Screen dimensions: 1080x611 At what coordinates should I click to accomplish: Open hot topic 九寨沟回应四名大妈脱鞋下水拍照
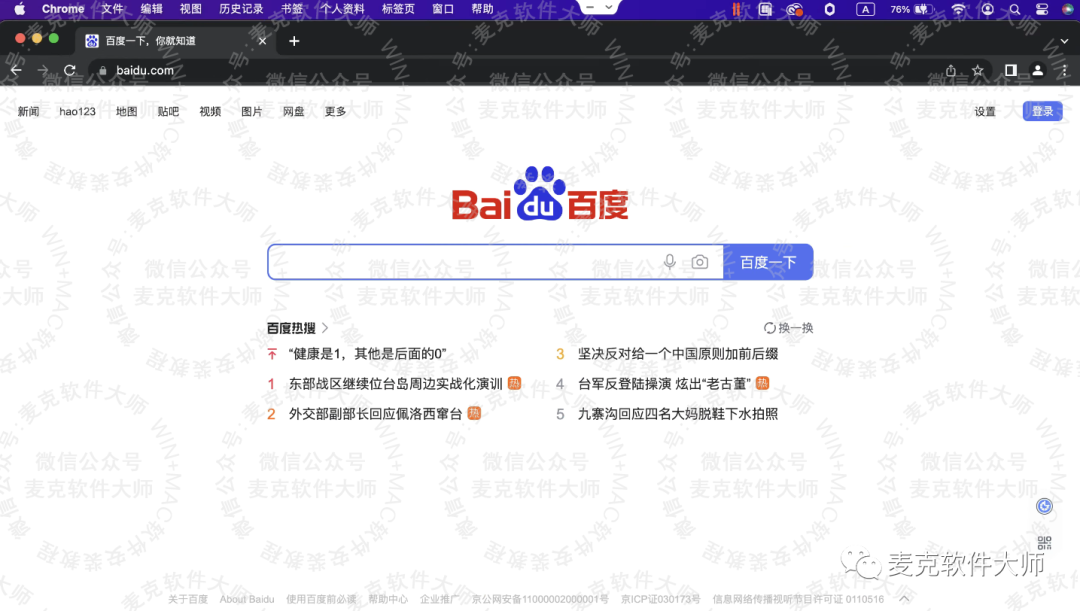[677, 414]
